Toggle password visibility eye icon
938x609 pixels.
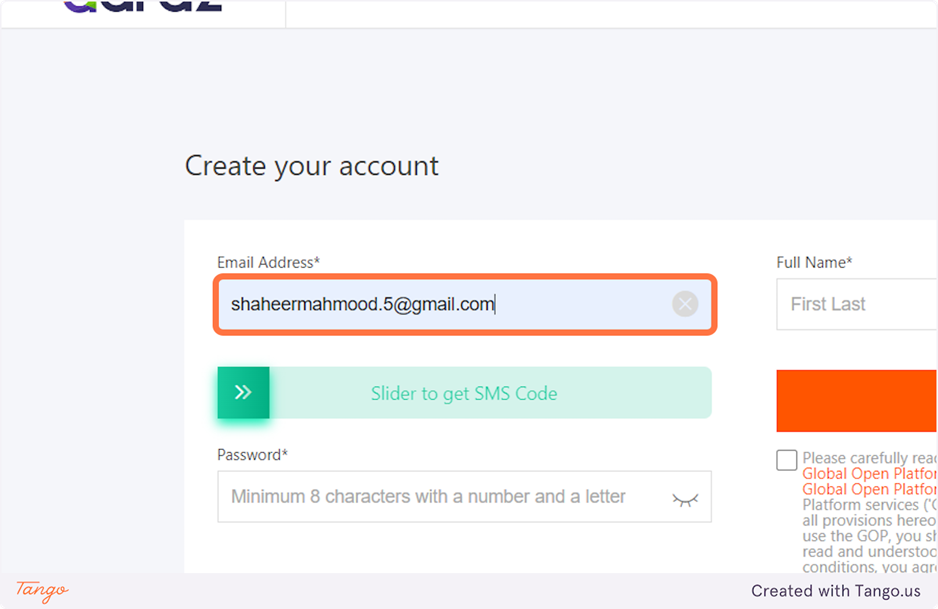click(685, 498)
